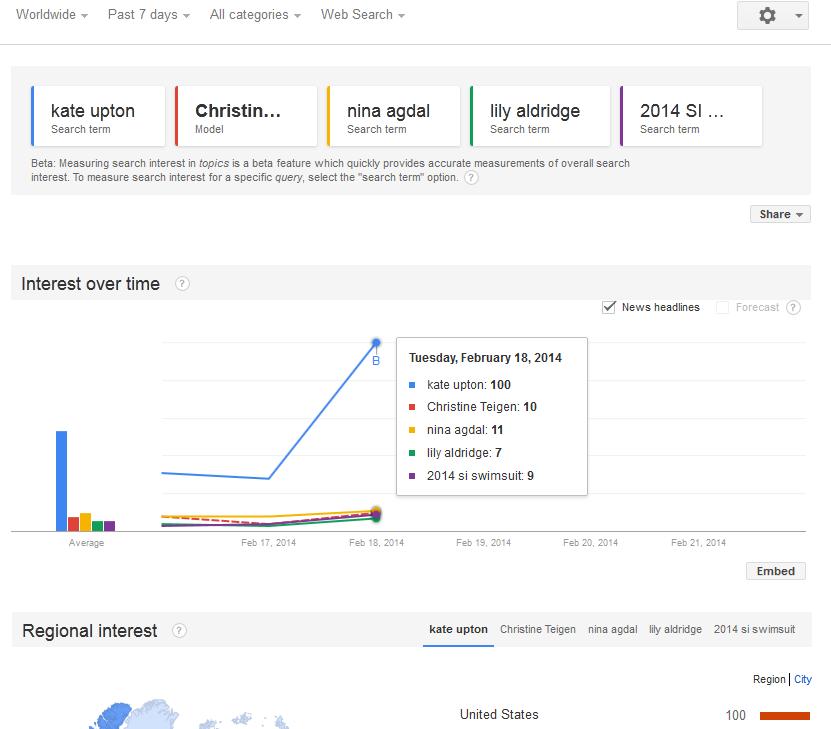
Task: Click help icon beside Regional interest
Action: coord(179,630)
